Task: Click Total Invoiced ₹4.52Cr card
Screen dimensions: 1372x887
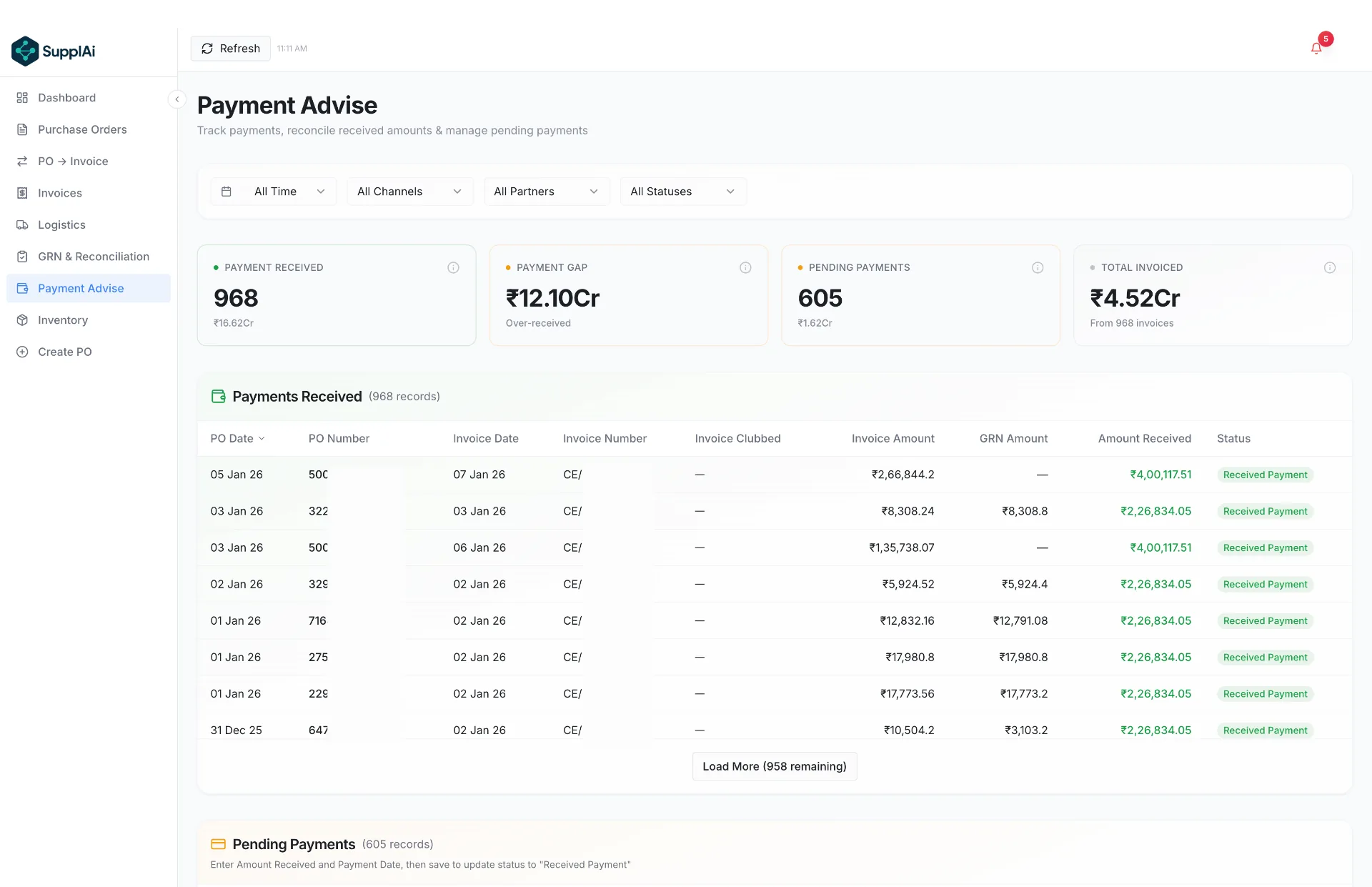Action: coord(1213,295)
